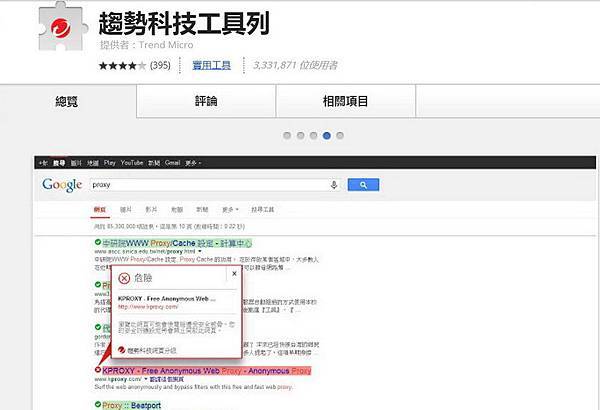Screen dimensions: 600x410
Task: Click the microphone voice search icon
Action: click(x=334, y=185)
